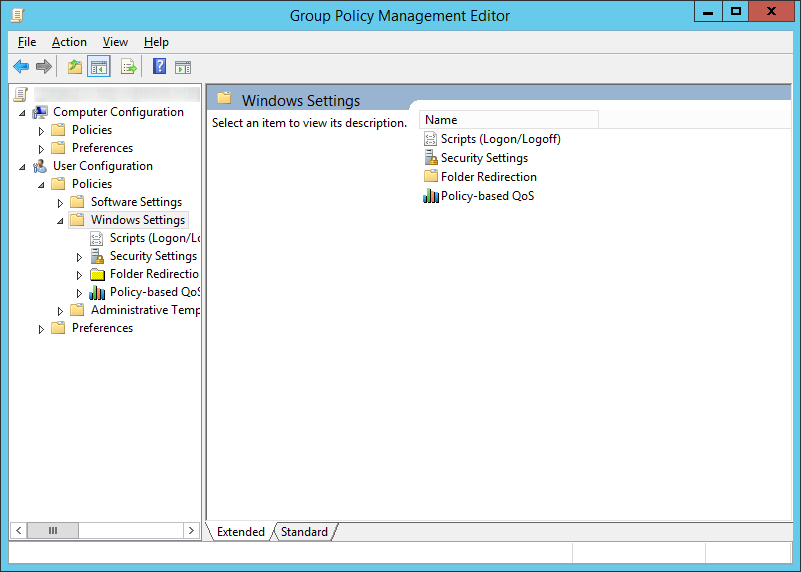Expand Policies under Computer Configuration
The width and height of the screenshot is (801, 572).
click(41, 131)
